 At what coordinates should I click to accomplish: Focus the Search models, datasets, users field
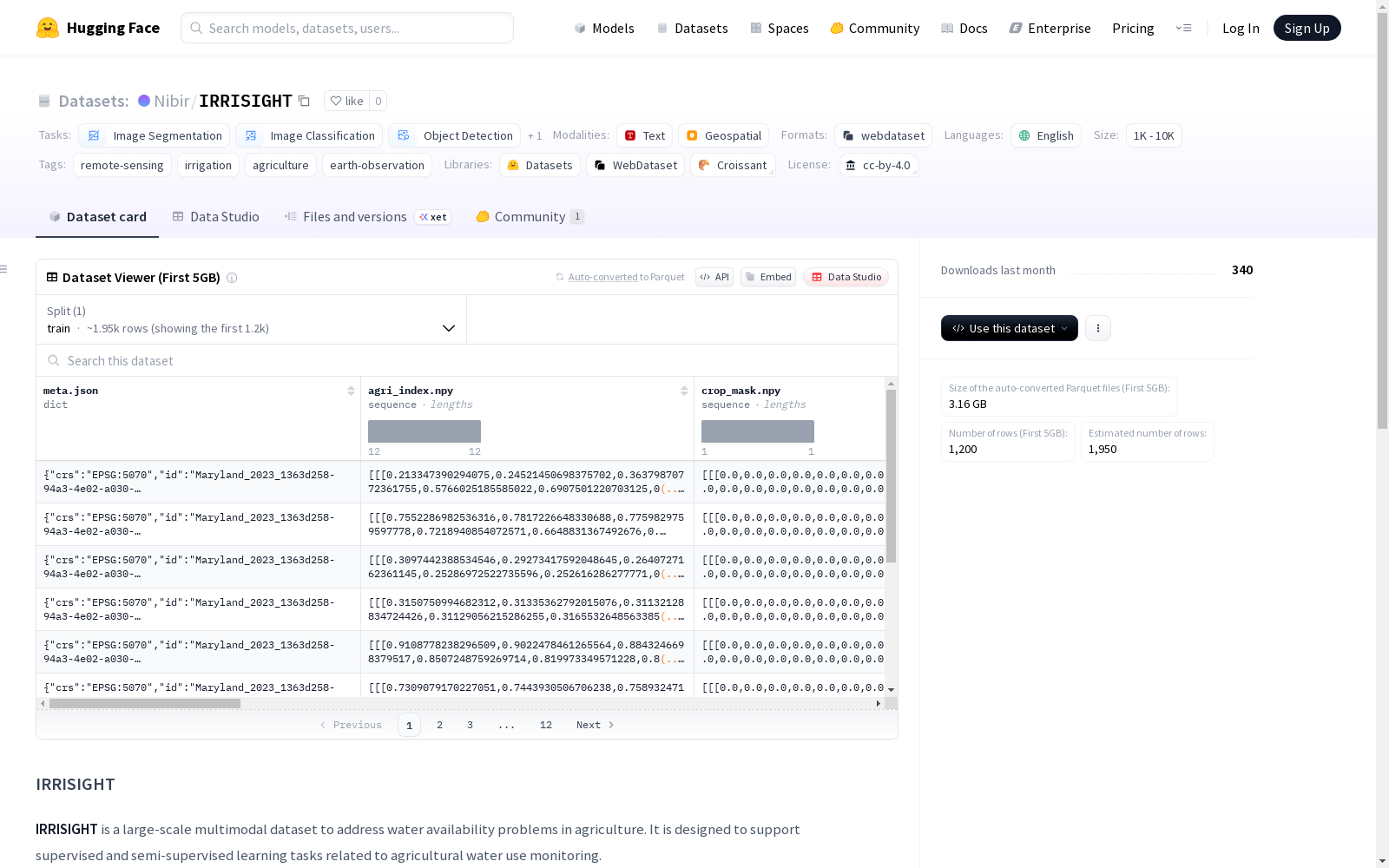[x=347, y=28]
